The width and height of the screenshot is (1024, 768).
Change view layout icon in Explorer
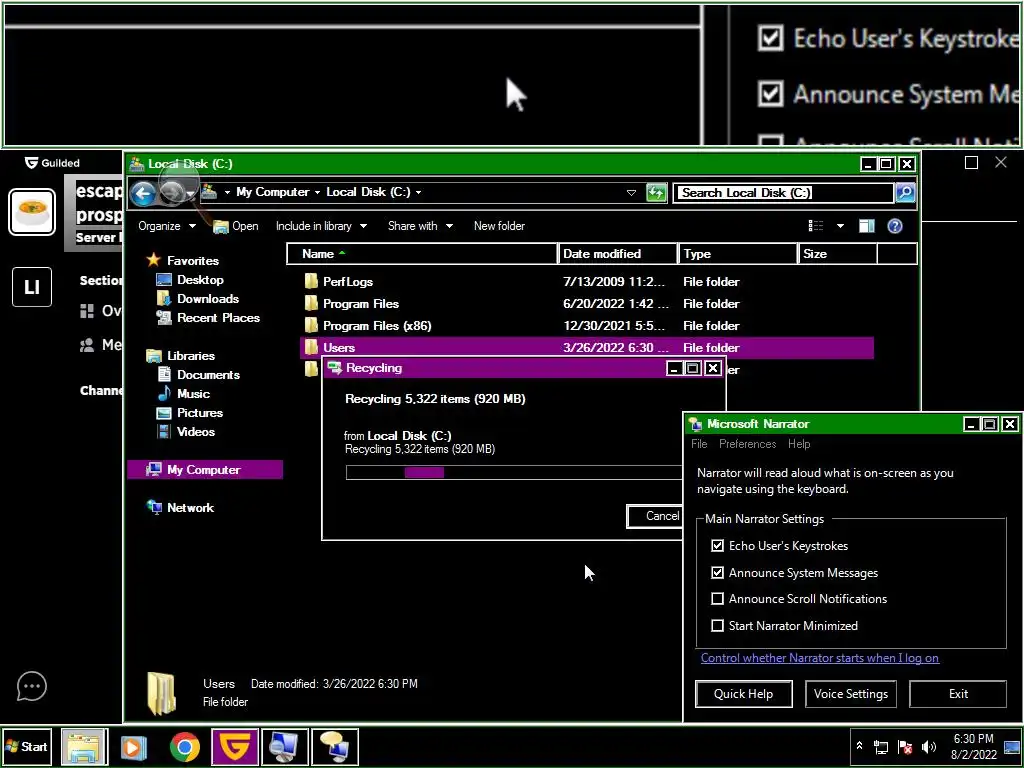pos(816,226)
